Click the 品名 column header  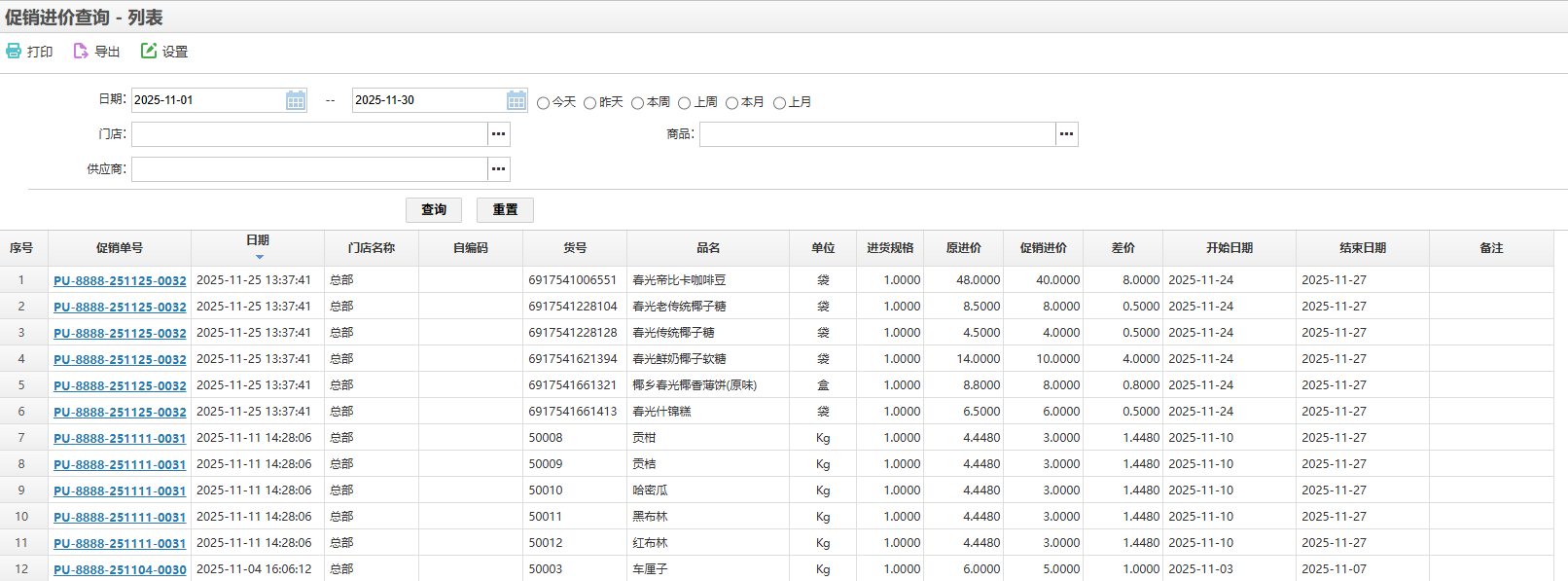[708, 248]
